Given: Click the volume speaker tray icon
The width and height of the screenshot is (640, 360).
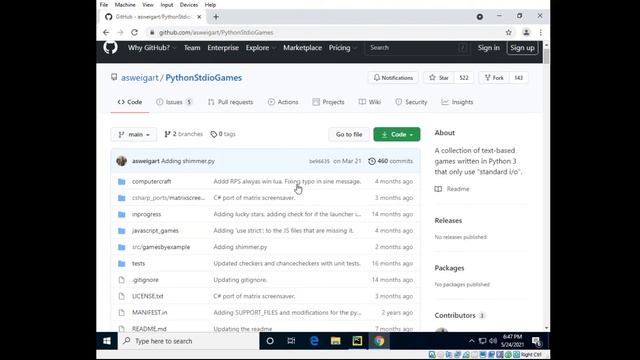Looking at the screenshot, I should pos(493,341).
